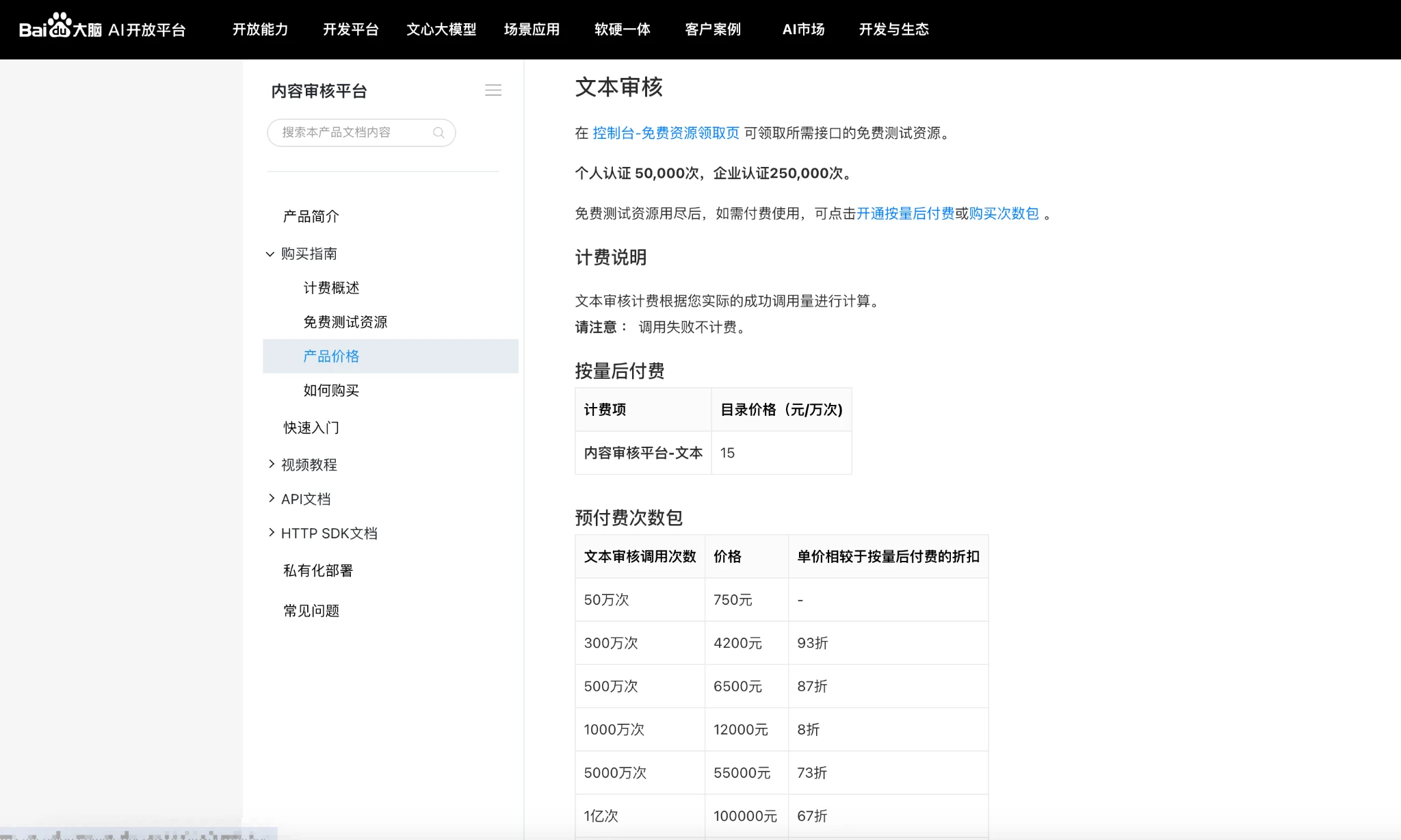1401x840 pixels.
Task: Click the search magnifier icon
Action: (x=438, y=133)
